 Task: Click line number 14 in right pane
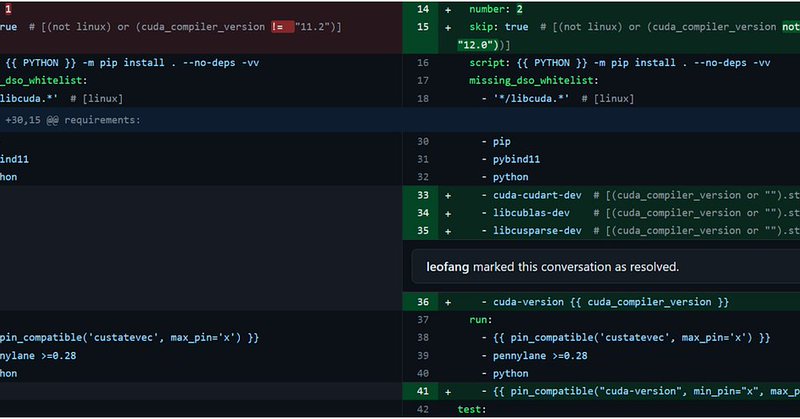point(423,9)
